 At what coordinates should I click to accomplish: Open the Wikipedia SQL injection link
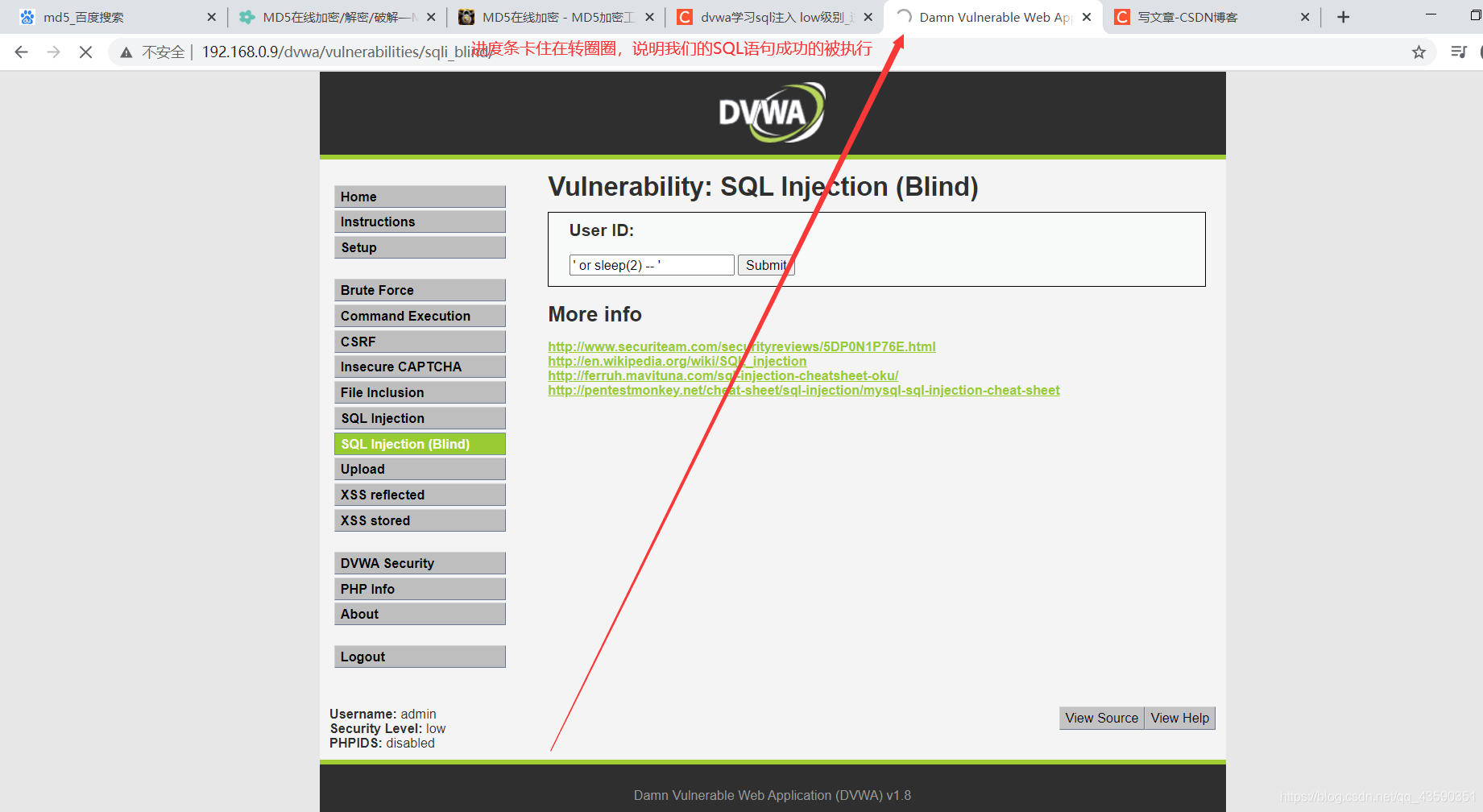pyautogui.click(x=677, y=361)
